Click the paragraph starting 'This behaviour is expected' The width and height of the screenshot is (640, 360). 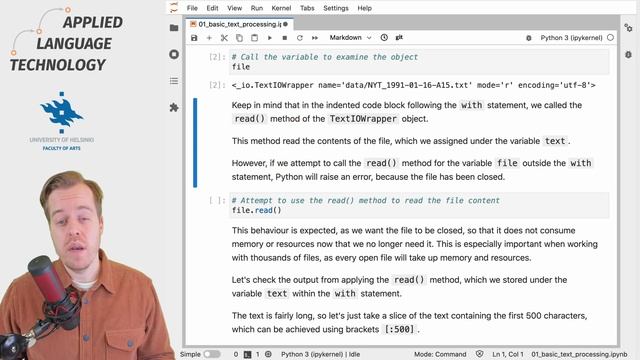tap(415, 244)
